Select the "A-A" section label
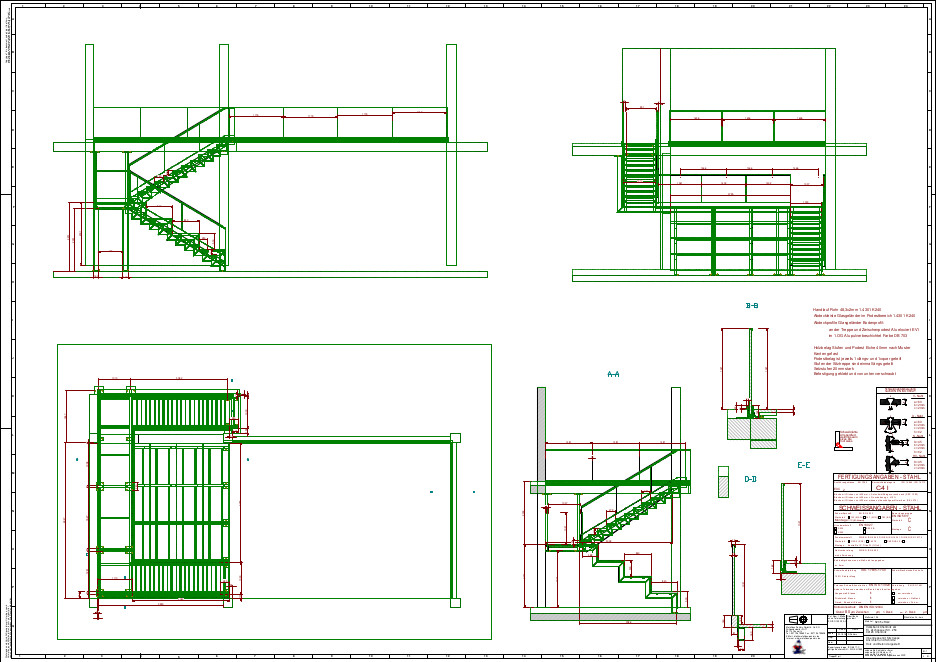The width and height of the screenshot is (936, 662). click(614, 375)
